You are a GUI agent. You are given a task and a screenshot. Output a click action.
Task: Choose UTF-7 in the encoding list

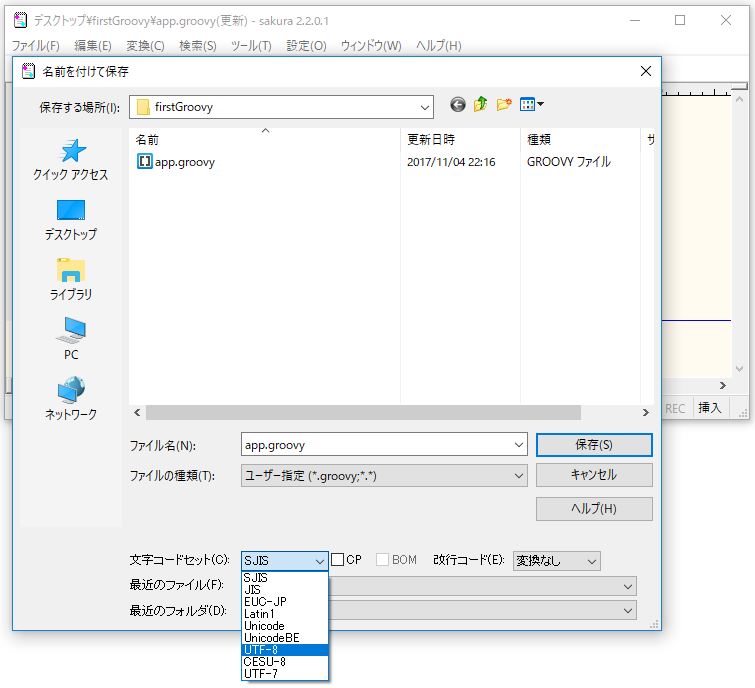pyautogui.click(x=285, y=674)
